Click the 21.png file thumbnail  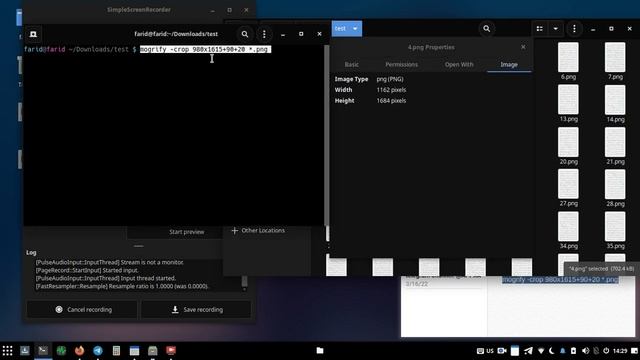pyautogui.click(x=615, y=142)
